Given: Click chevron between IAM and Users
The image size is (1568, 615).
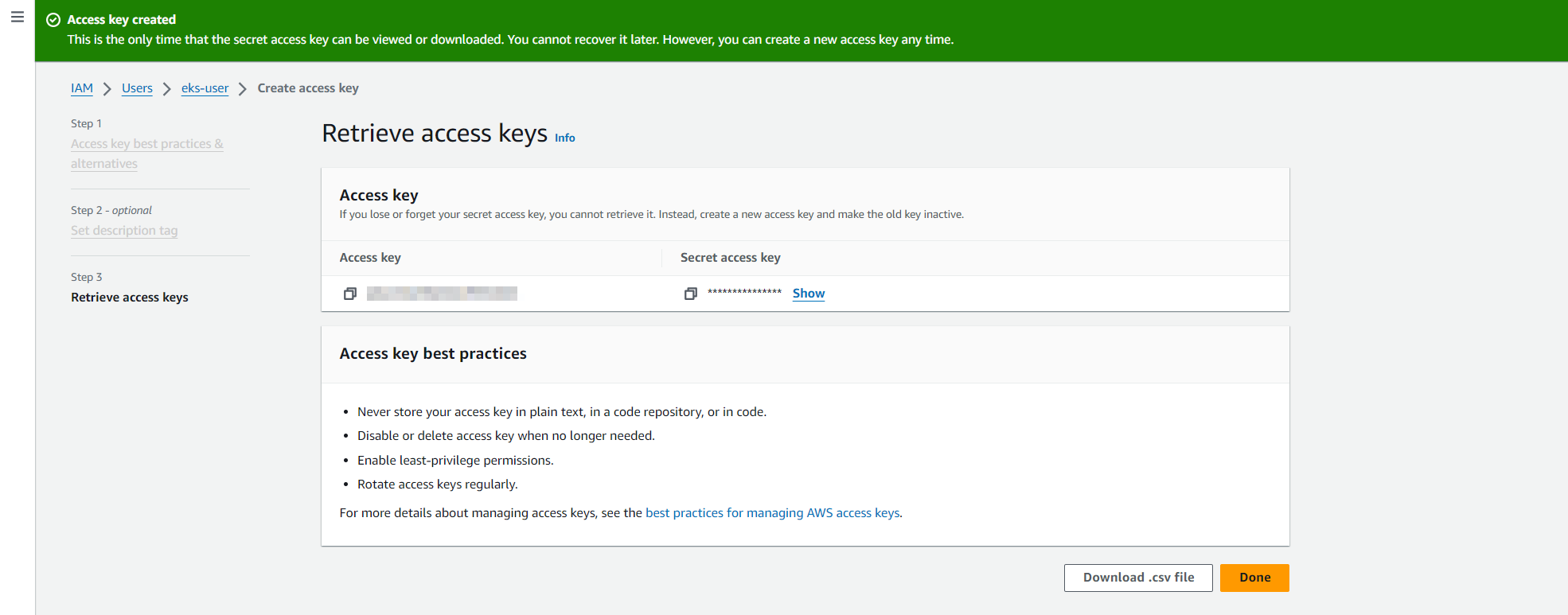Looking at the screenshot, I should 107,88.
